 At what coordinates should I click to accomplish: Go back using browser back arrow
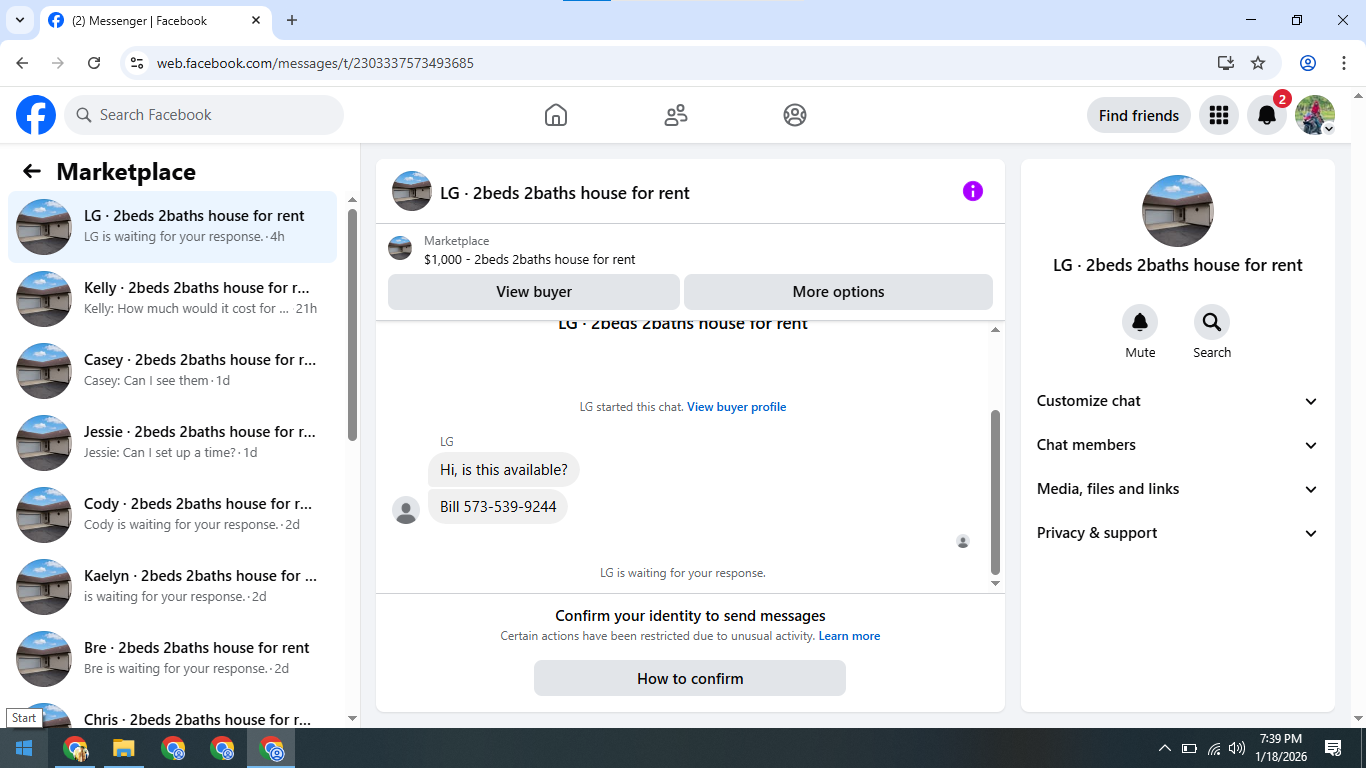point(22,63)
